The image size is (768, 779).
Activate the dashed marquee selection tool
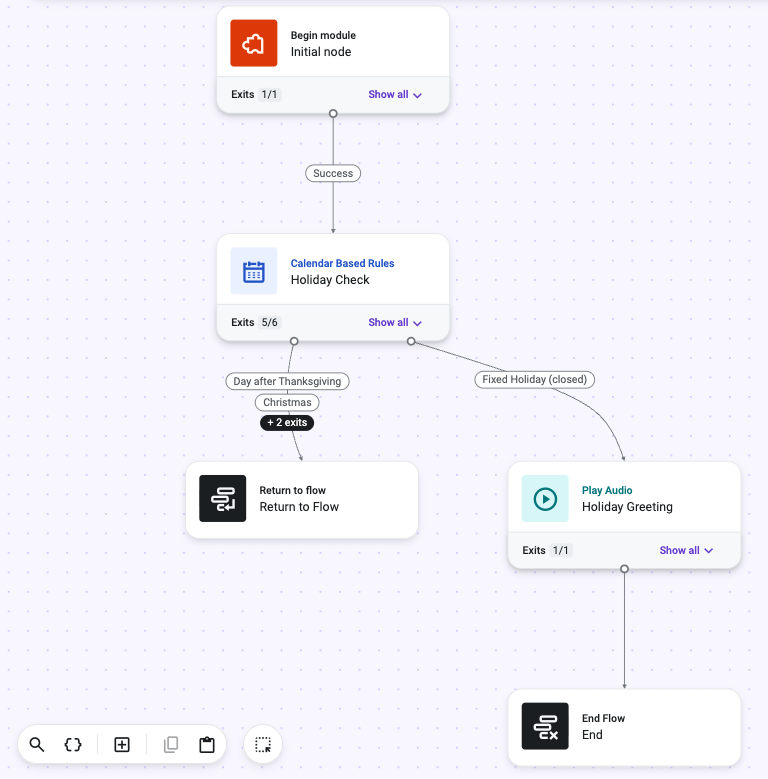(263, 745)
